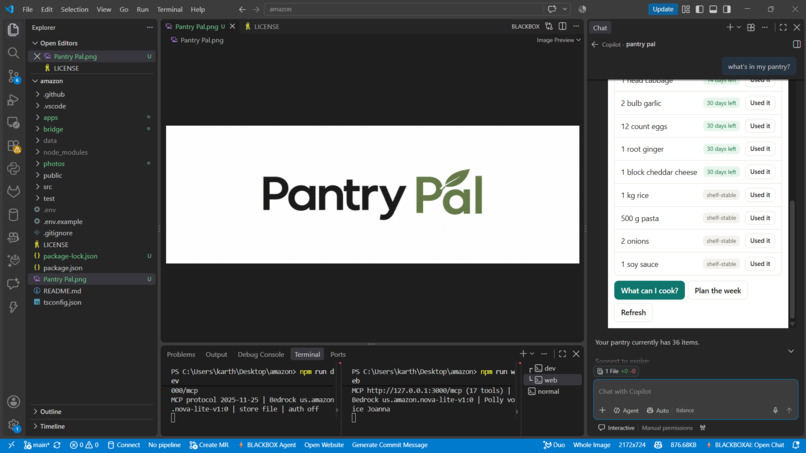Click Used it for 12 count eggs

tap(760, 126)
